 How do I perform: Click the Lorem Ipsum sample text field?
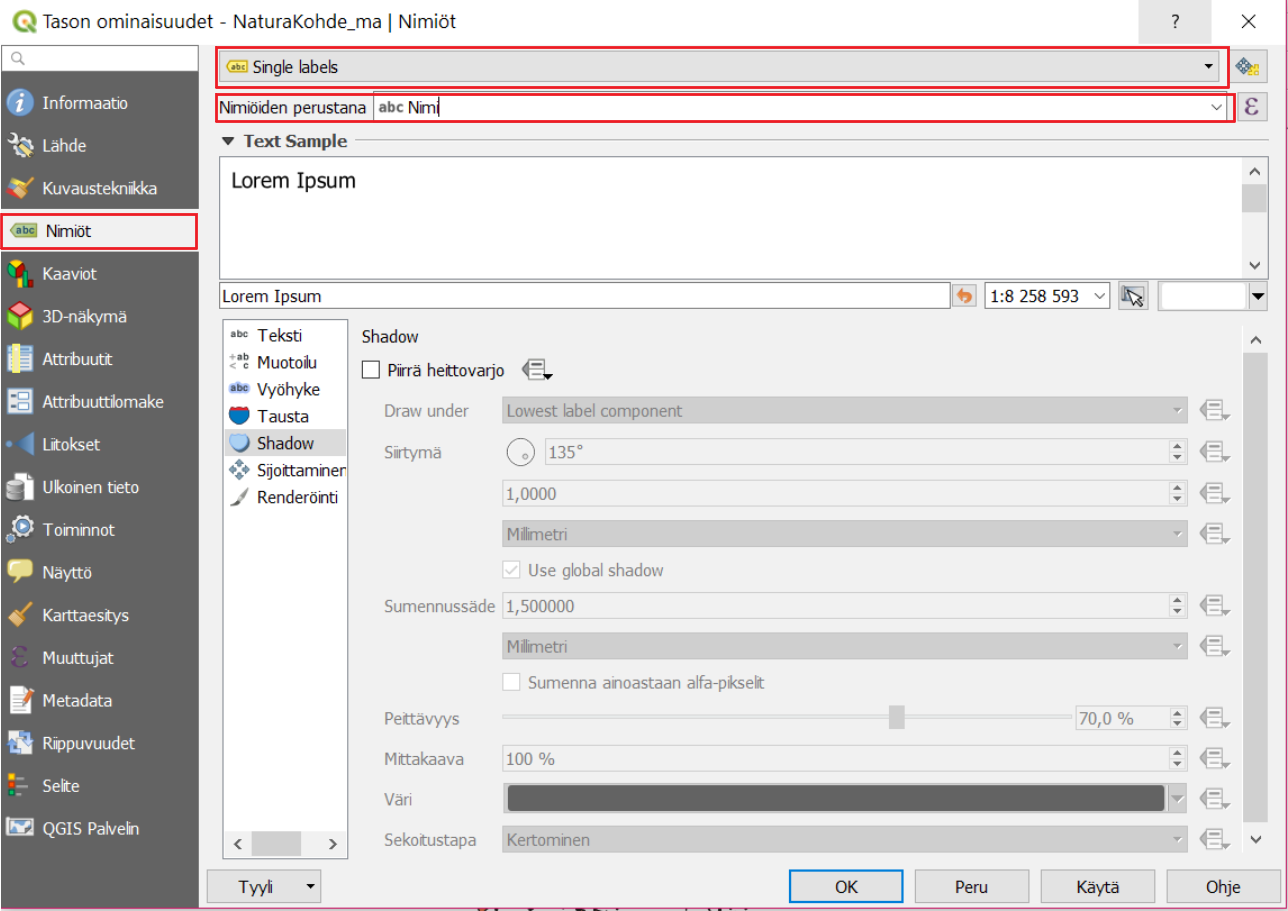(x=584, y=296)
